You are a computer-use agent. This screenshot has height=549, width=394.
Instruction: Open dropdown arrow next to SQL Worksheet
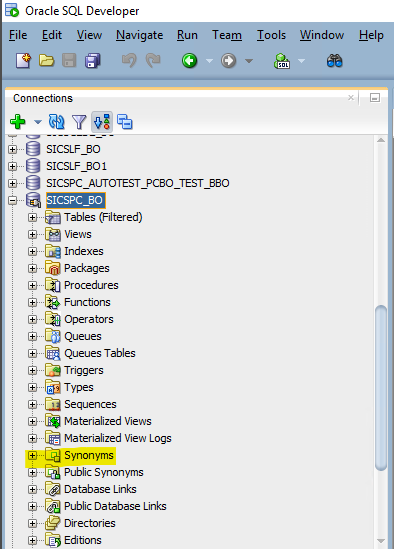click(301, 61)
